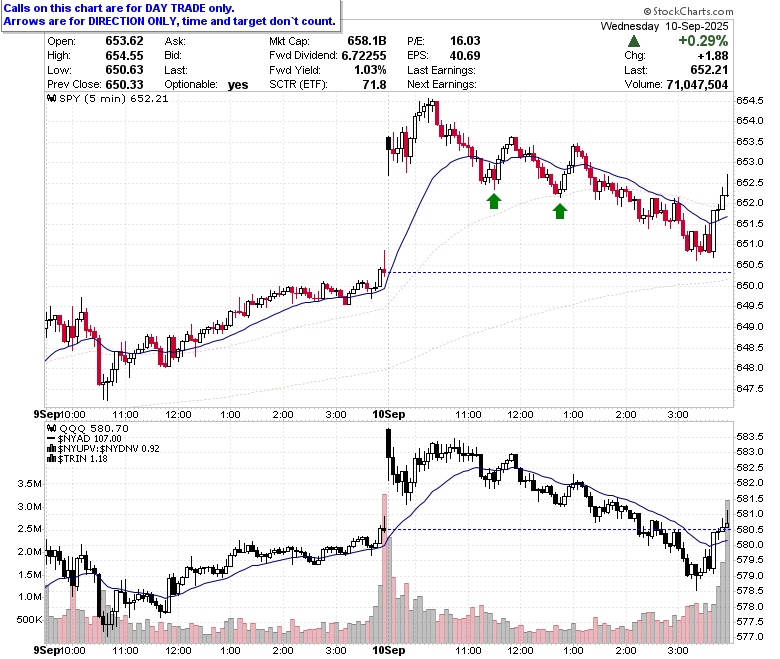Click the $NYAD line legend marker
This screenshot has height=659, width=780.
pyautogui.click(x=51, y=439)
